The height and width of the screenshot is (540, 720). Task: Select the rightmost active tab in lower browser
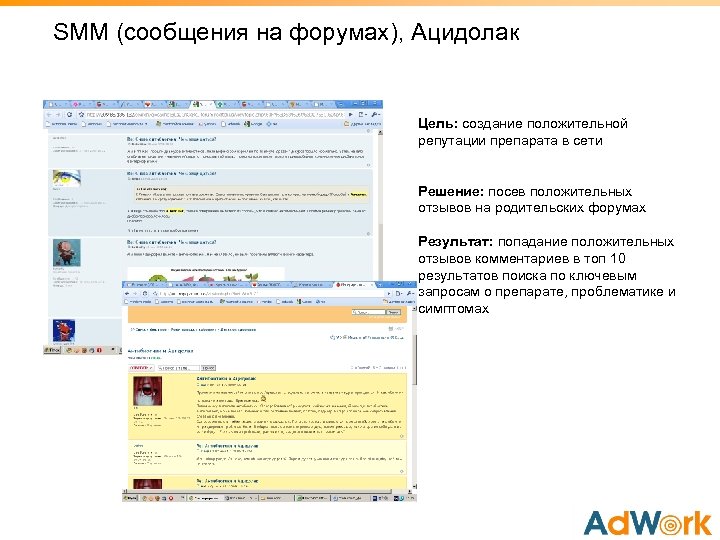tap(354, 285)
